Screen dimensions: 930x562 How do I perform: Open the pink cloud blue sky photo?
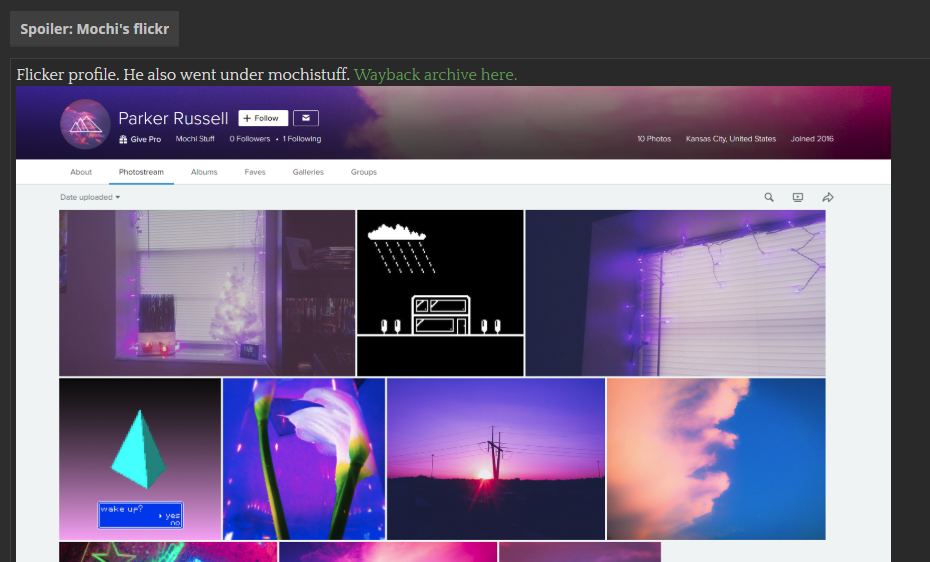(x=716, y=459)
